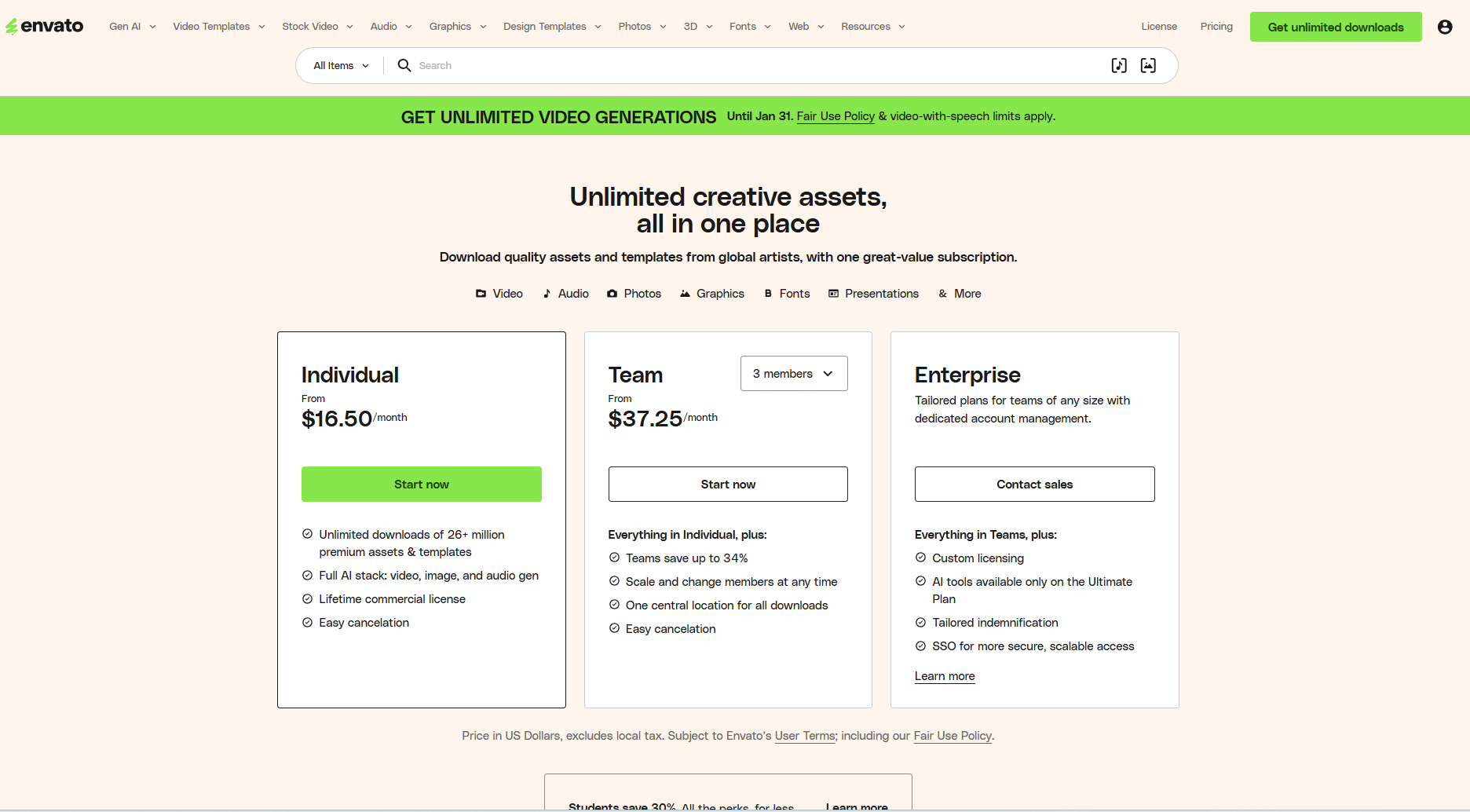Select the Photos camera icon
This screenshot has width=1470, height=812.
click(612, 293)
